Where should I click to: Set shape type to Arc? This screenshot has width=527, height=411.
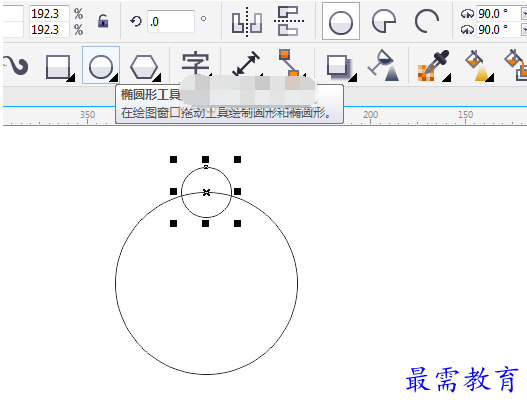pyautogui.click(x=427, y=22)
